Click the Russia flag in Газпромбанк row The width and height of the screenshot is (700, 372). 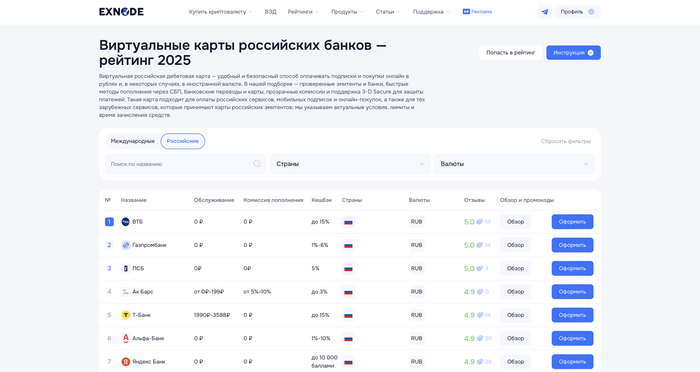click(x=348, y=245)
